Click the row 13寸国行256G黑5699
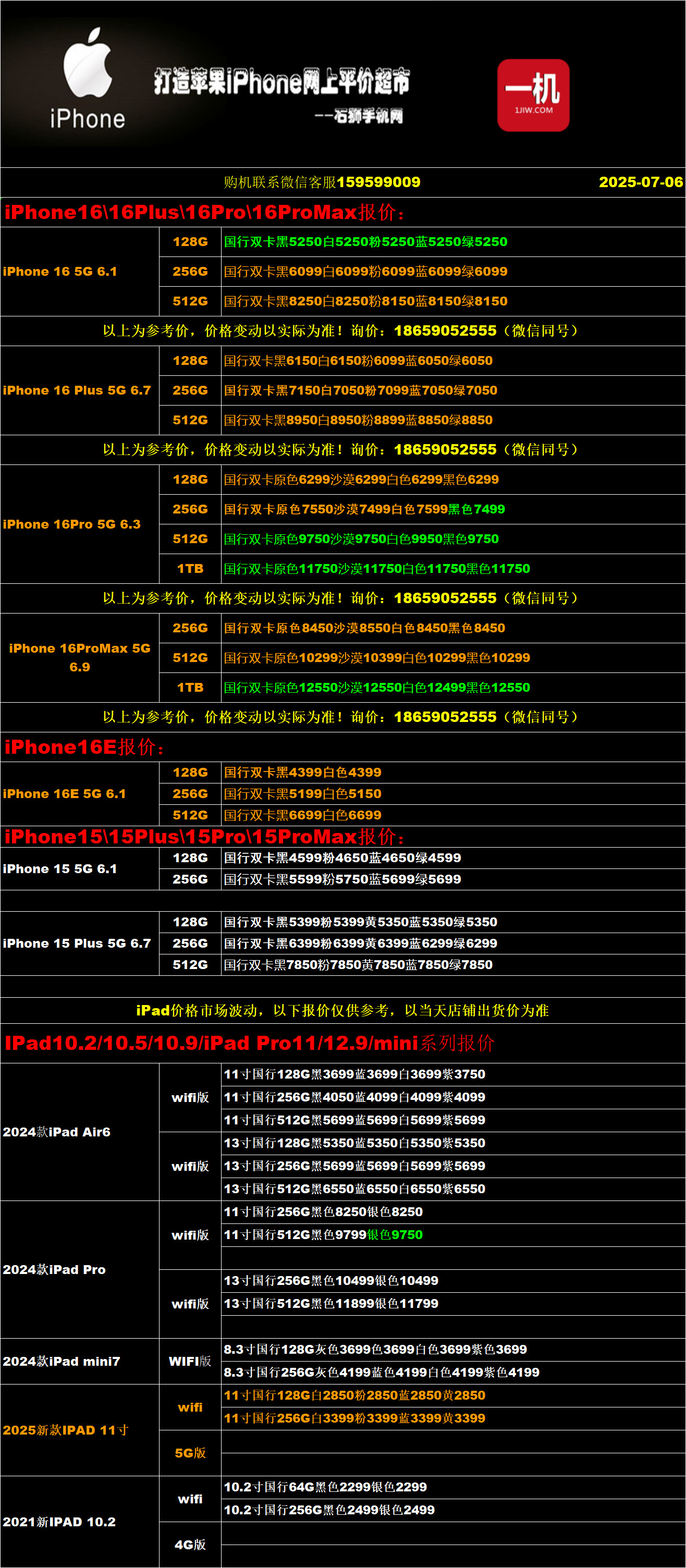 point(454,1166)
